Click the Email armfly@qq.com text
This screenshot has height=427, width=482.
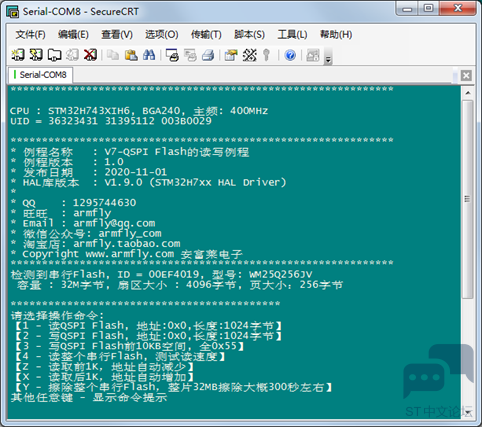point(114,223)
